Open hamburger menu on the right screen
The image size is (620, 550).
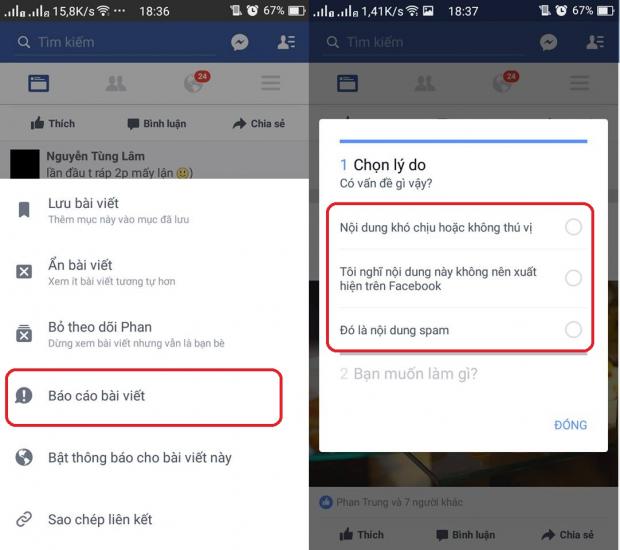click(580, 83)
